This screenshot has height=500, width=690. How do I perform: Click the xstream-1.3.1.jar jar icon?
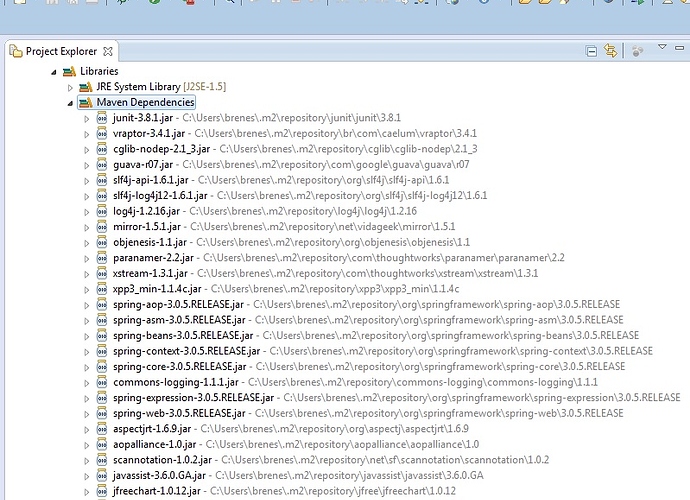(102, 273)
